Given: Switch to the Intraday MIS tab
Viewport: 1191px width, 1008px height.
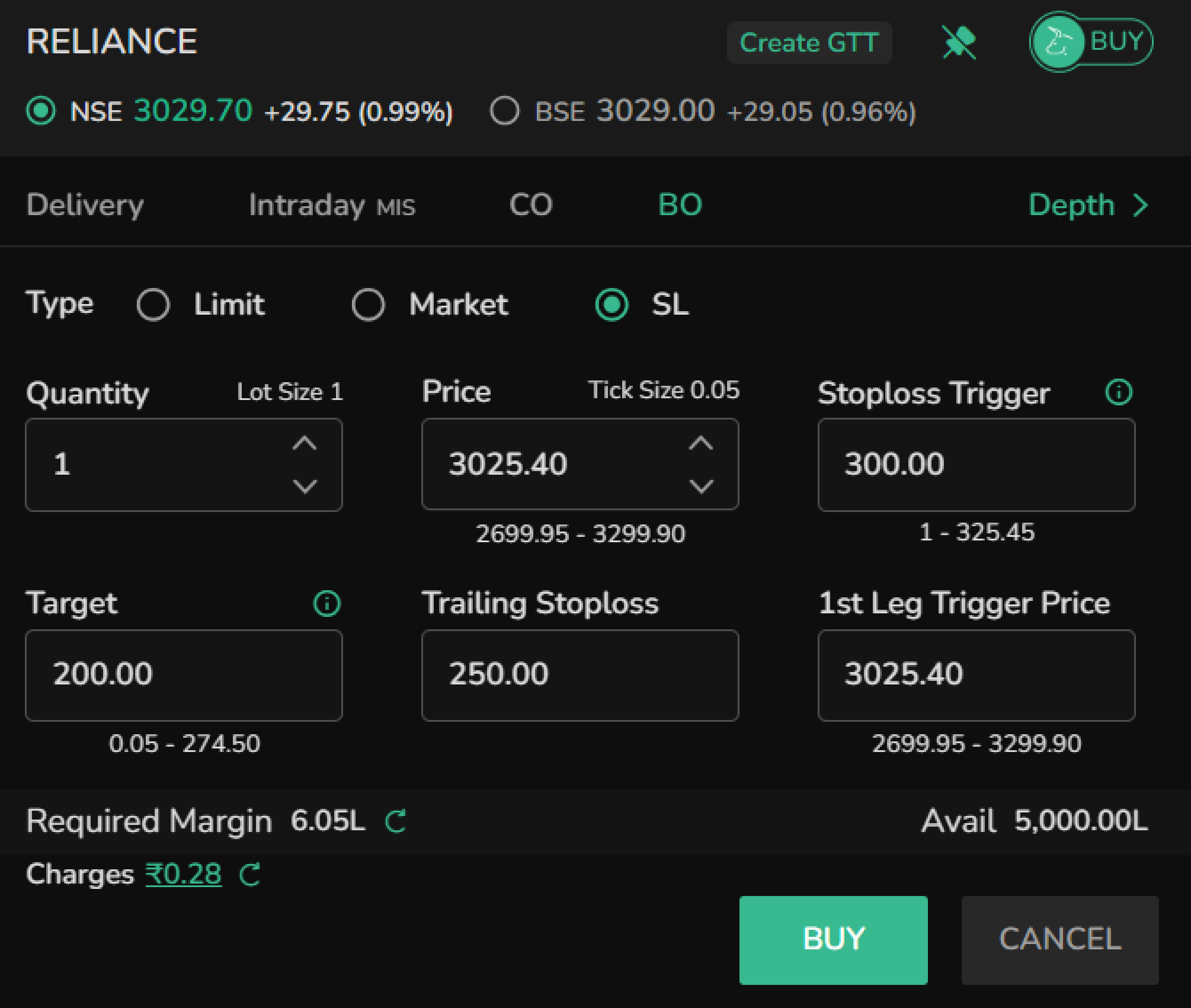Looking at the screenshot, I should click(332, 204).
